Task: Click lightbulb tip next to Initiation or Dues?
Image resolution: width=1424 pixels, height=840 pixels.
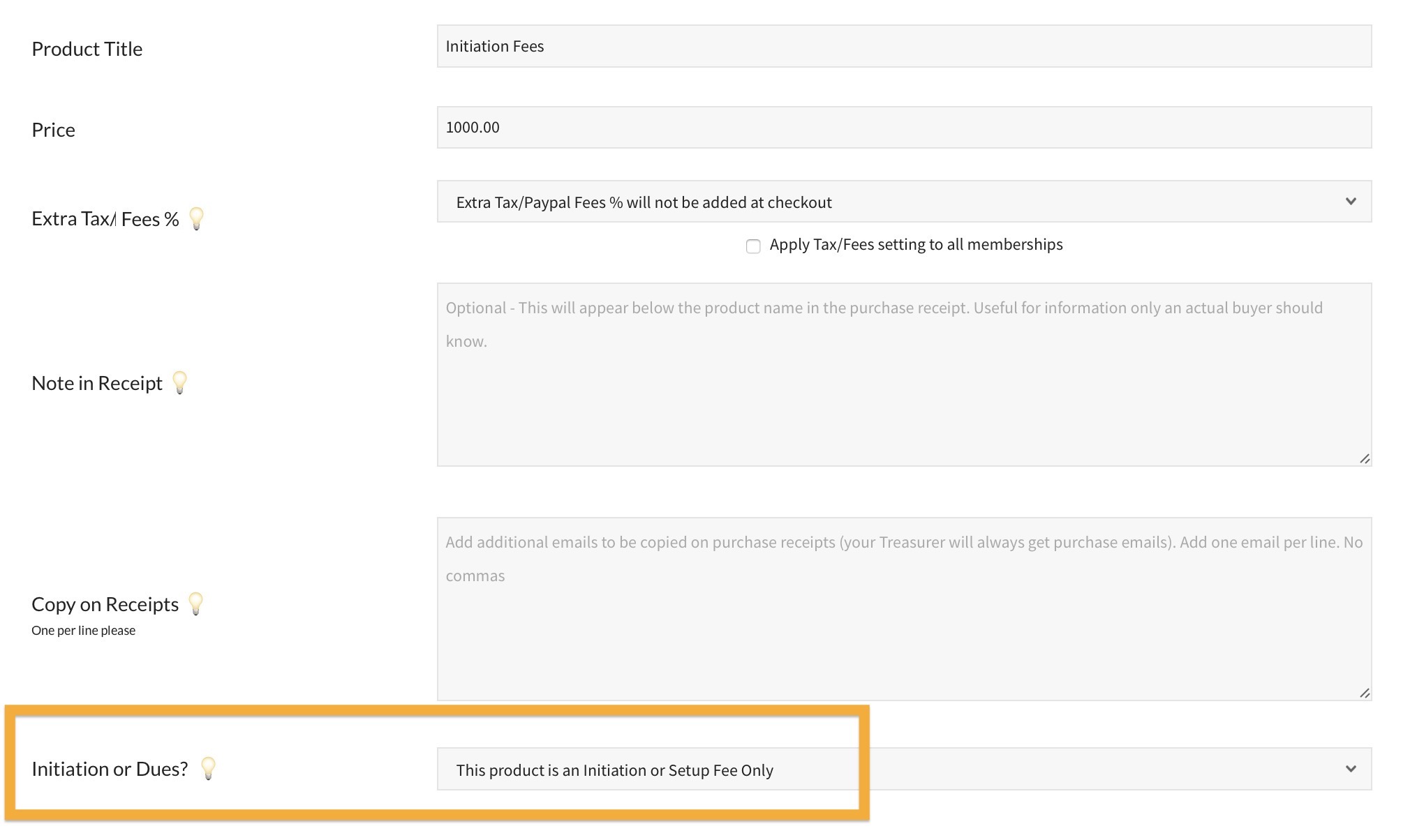Action: pyautogui.click(x=208, y=768)
